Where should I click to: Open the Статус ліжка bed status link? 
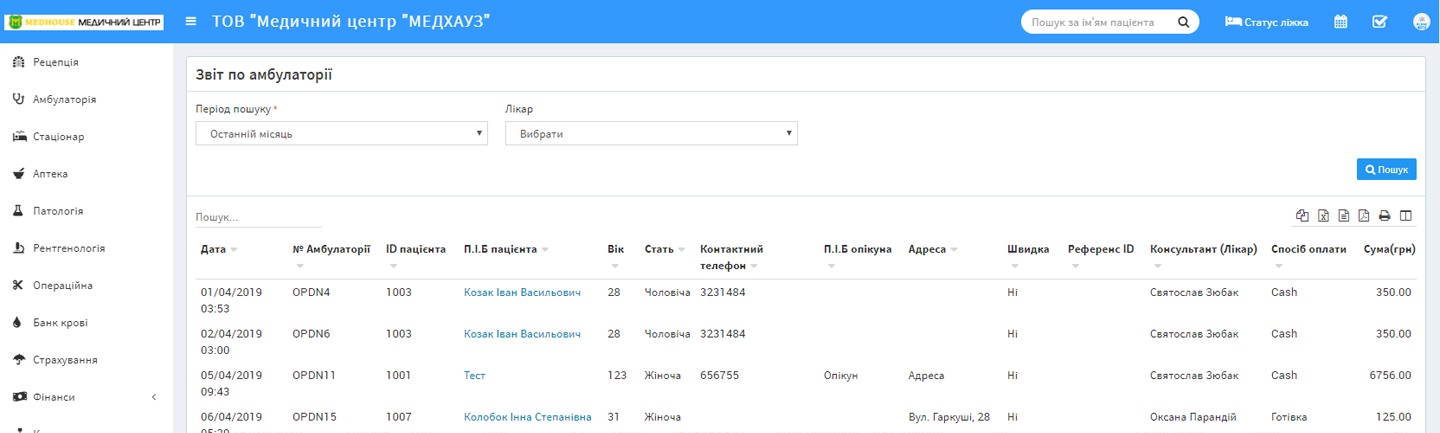tap(1266, 21)
